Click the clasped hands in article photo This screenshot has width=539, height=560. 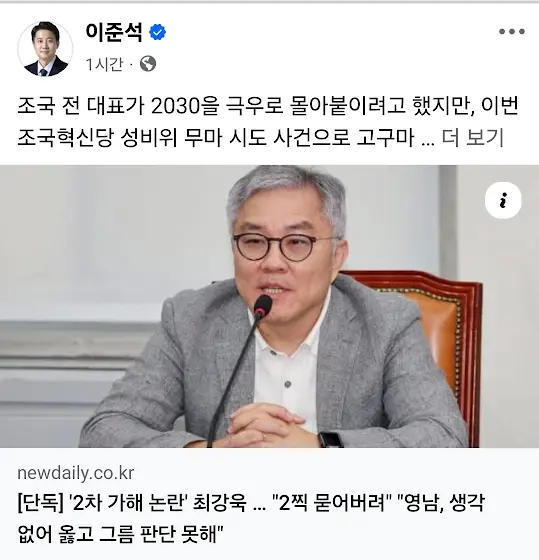[x=263, y=425]
